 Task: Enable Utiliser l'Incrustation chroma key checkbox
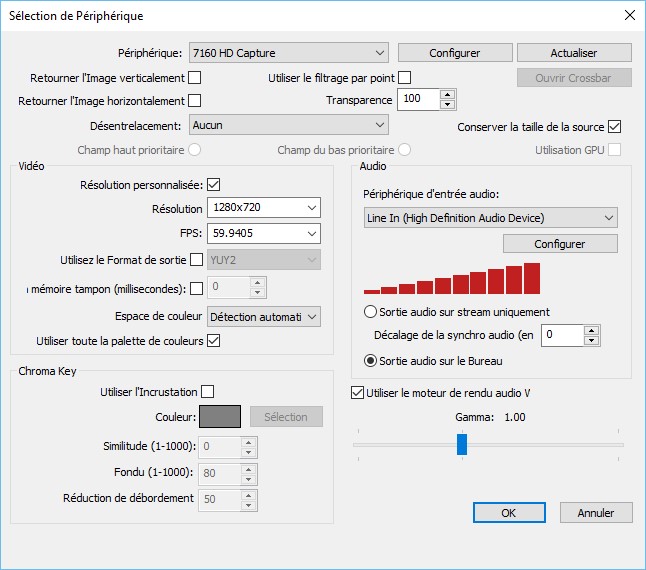point(208,392)
